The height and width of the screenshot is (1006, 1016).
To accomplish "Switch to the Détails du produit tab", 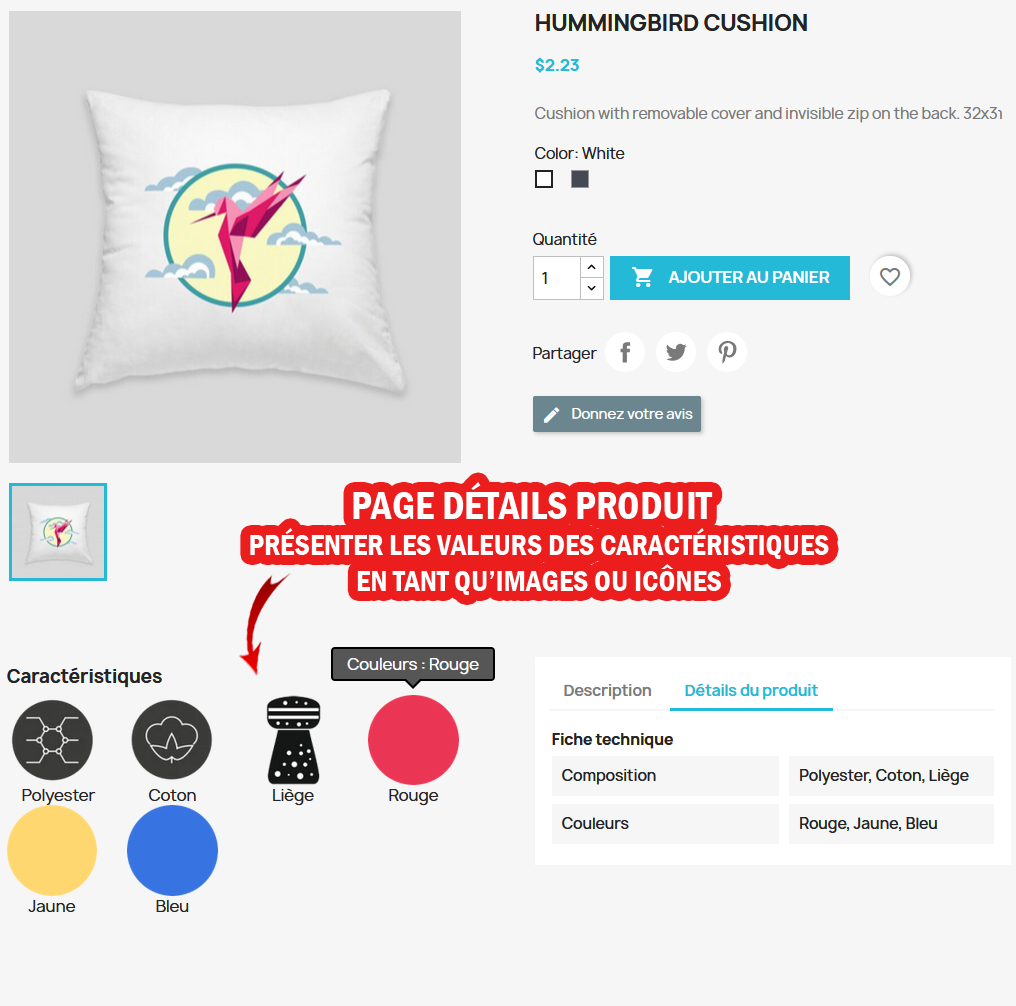I will (x=751, y=691).
